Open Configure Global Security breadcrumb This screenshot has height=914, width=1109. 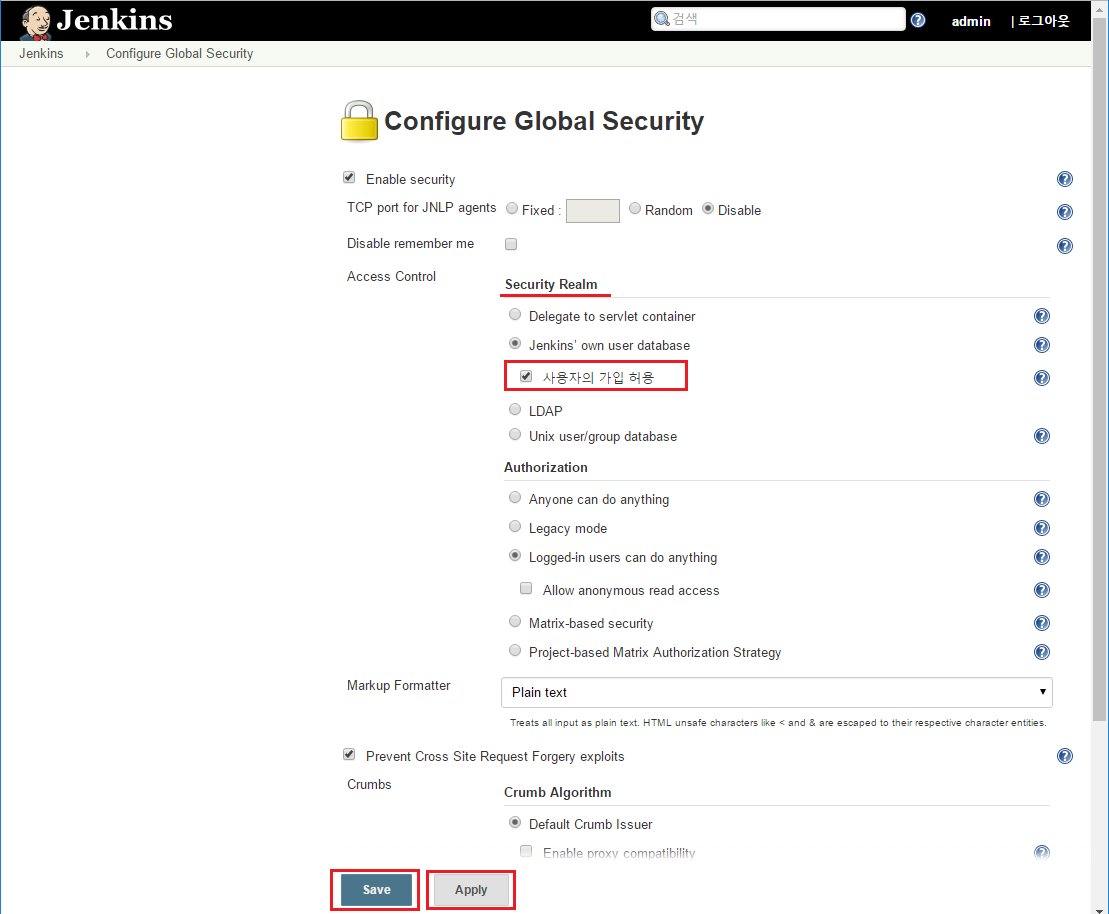click(180, 54)
